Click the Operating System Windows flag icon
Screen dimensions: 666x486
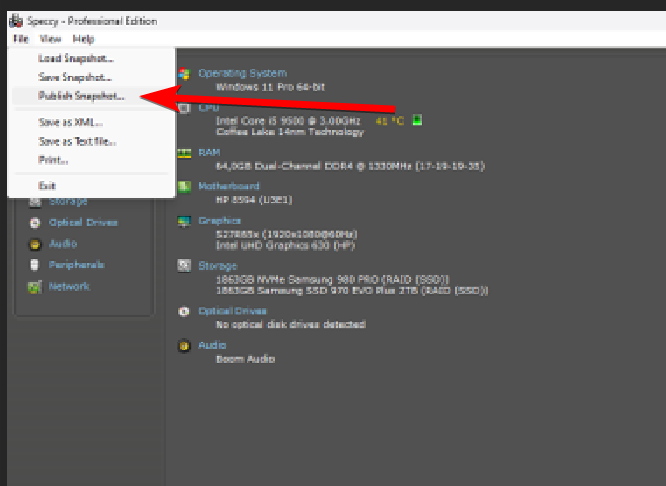[184, 74]
